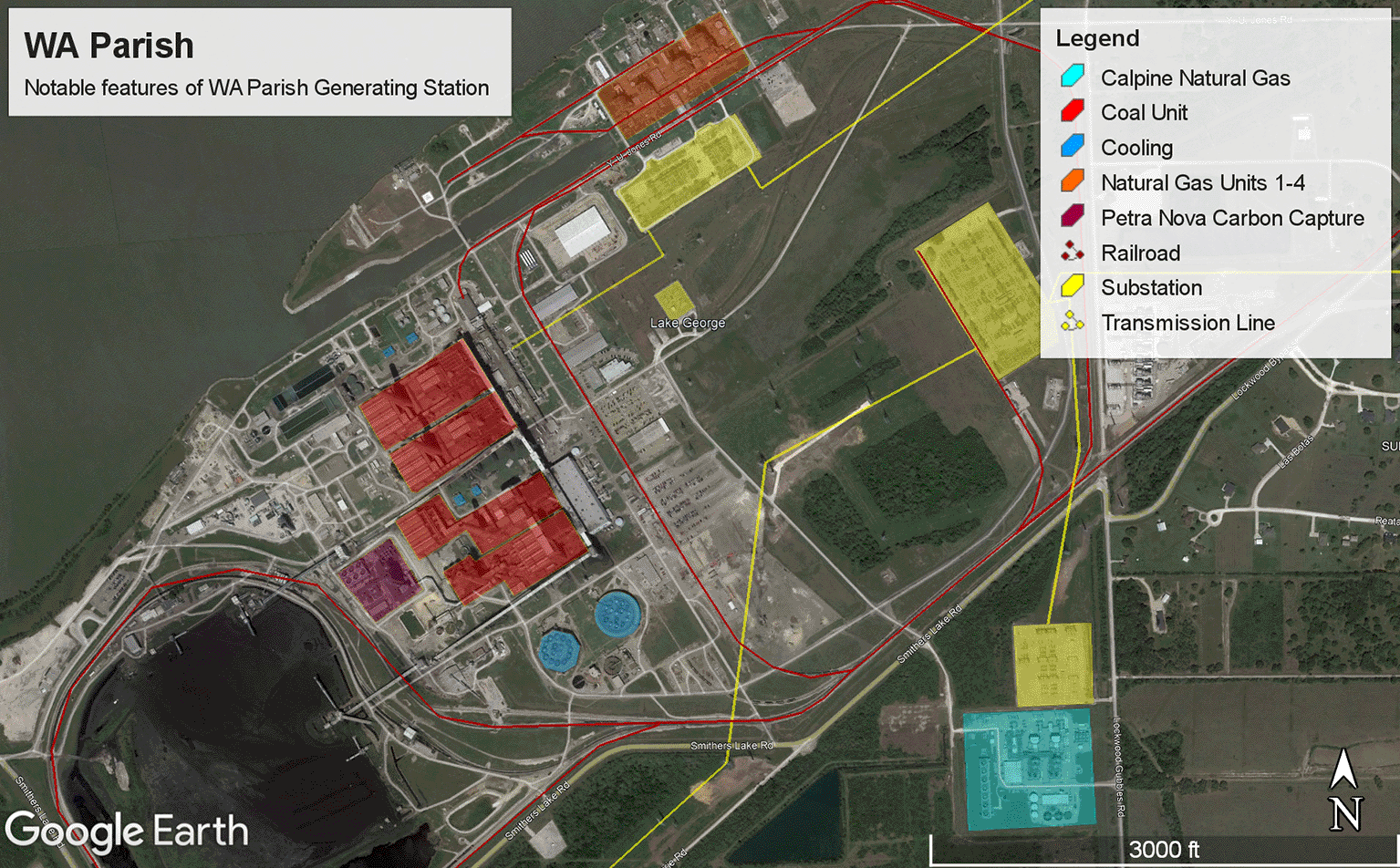Expand the Legend panel header

click(1097, 38)
